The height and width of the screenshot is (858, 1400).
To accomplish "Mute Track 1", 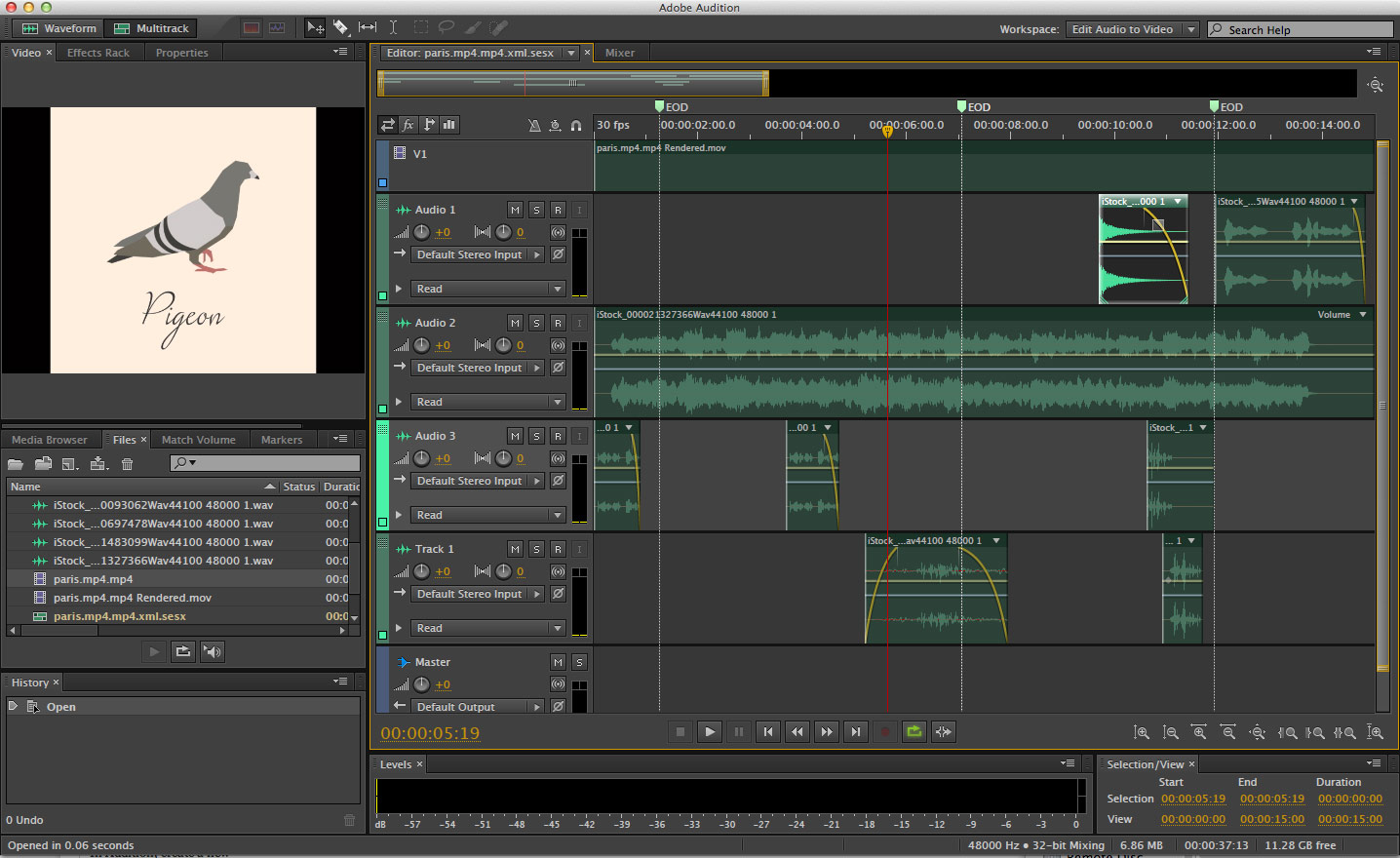I will 515,549.
